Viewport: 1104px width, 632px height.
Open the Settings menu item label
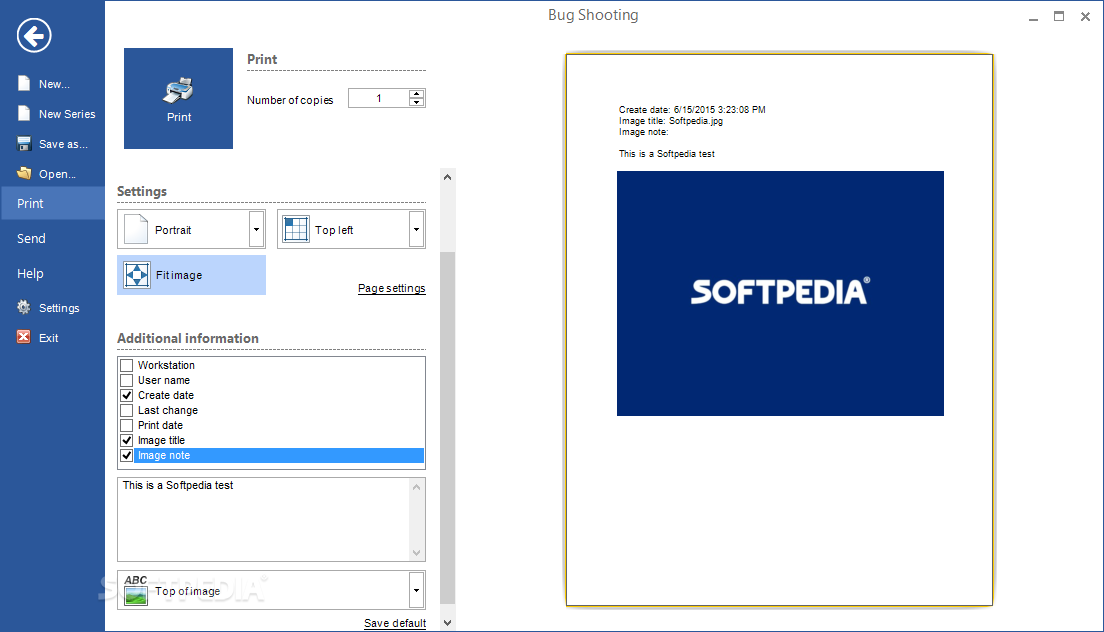[59, 308]
